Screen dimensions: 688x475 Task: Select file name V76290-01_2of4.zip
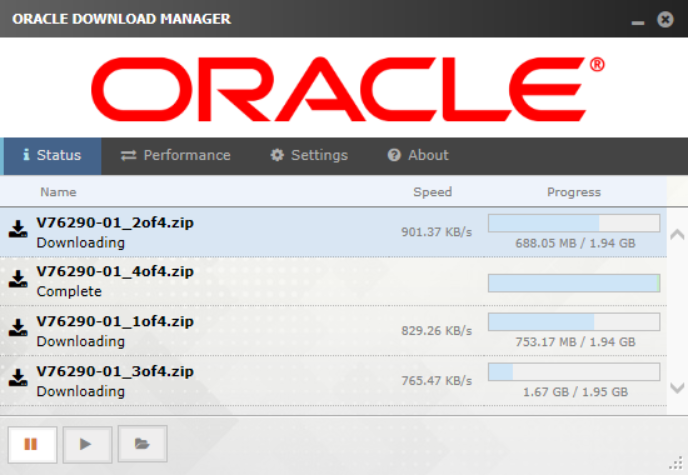115,223
